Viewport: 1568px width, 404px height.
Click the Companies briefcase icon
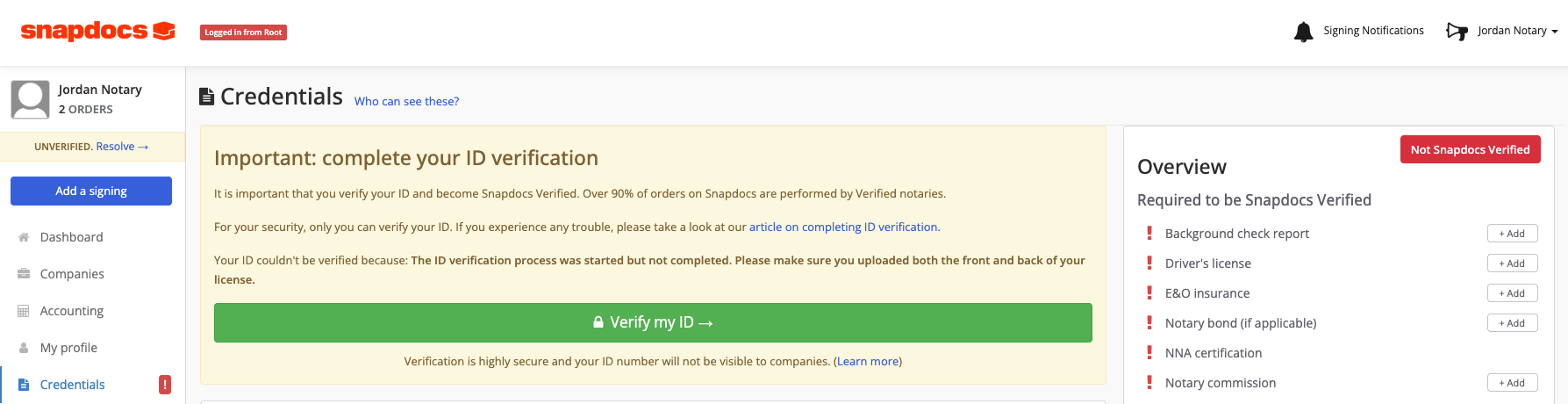[24, 274]
